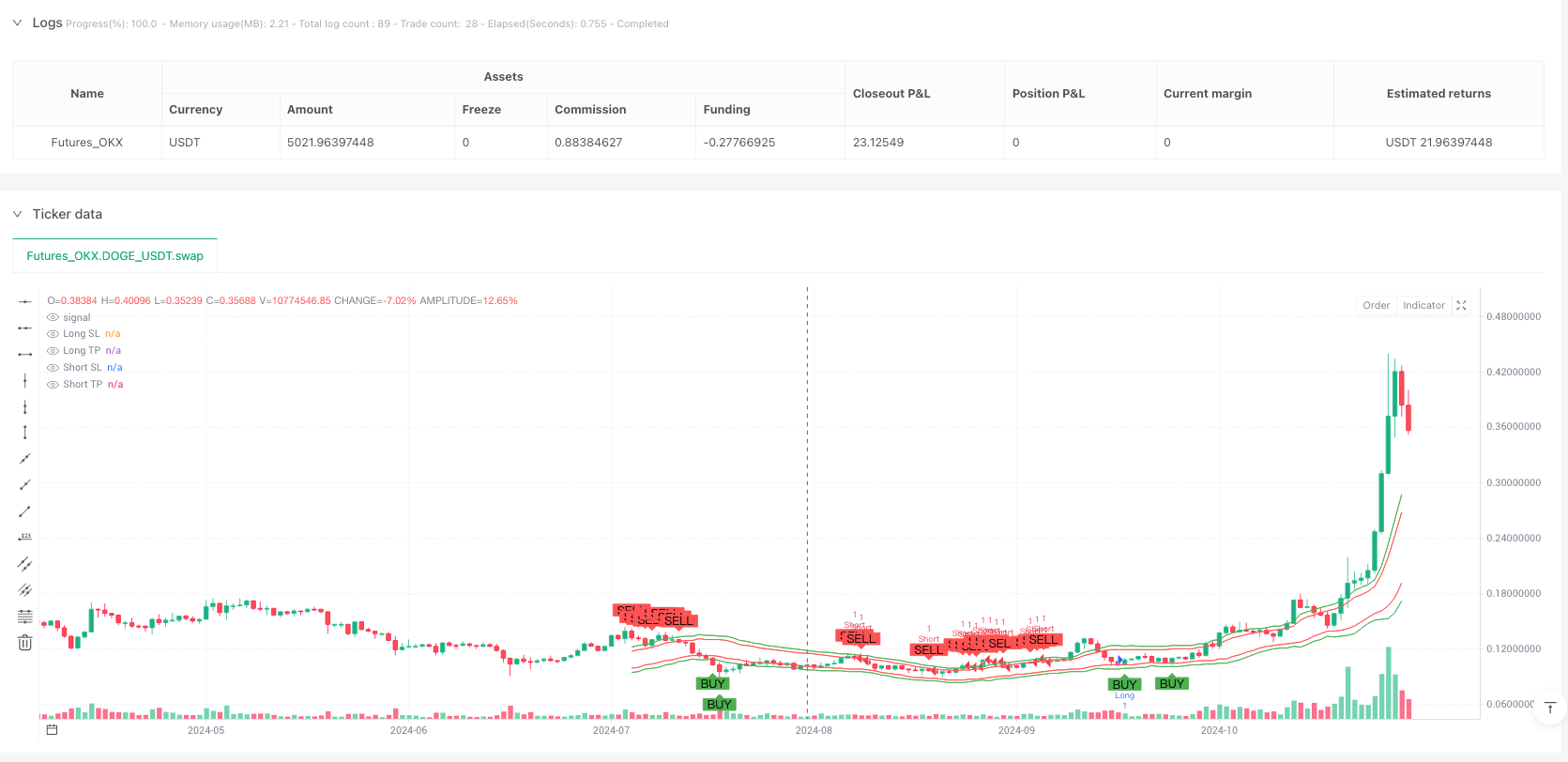The image size is (1568, 762).
Task: Enter fullscreen chart mode
Action: pos(1461,305)
